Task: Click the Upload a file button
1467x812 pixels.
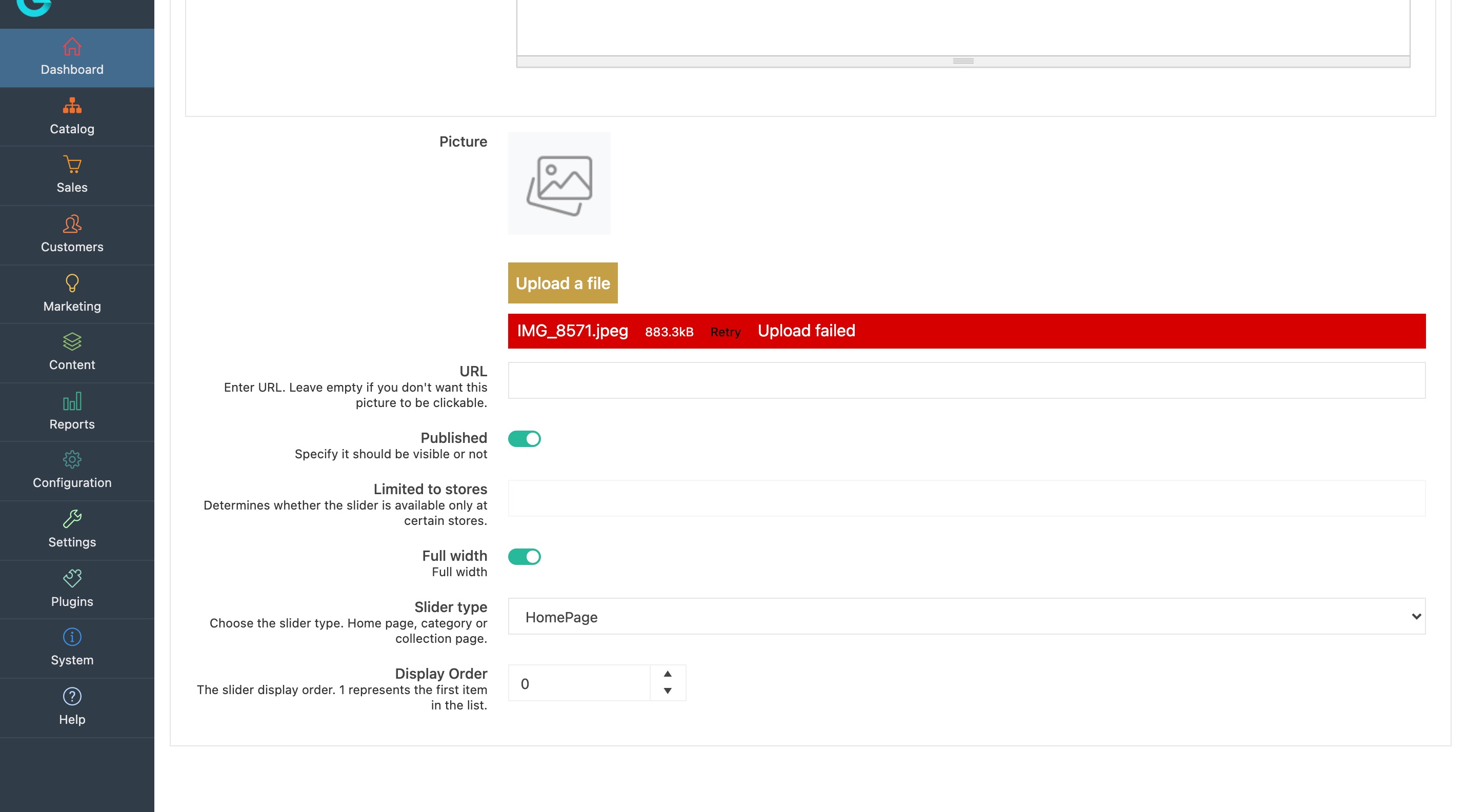Action: pyautogui.click(x=562, y=283)
